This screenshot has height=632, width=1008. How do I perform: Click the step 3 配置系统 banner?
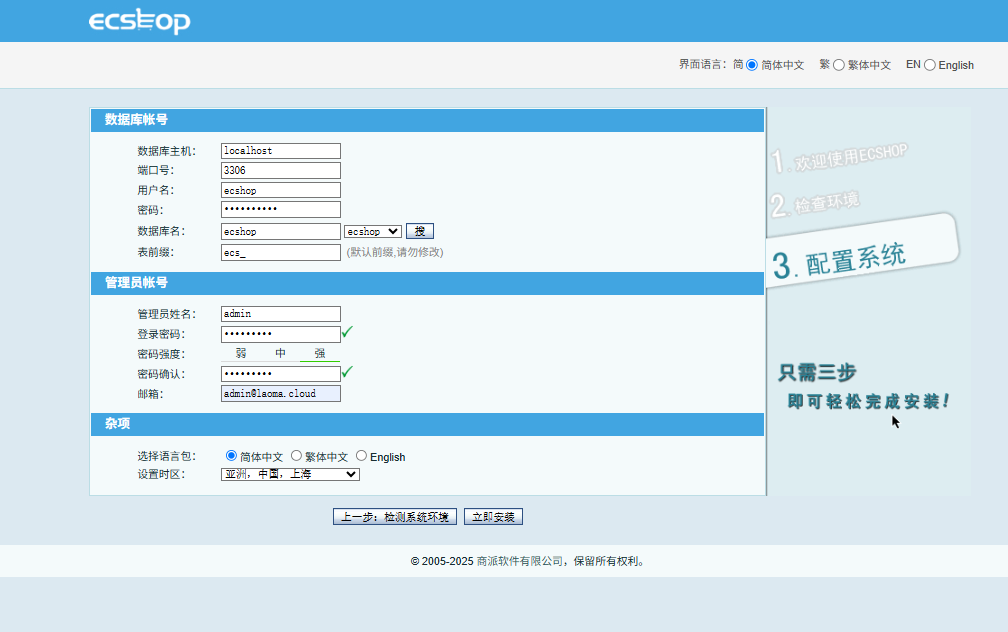pyautogui.click(x=861, y=251)
